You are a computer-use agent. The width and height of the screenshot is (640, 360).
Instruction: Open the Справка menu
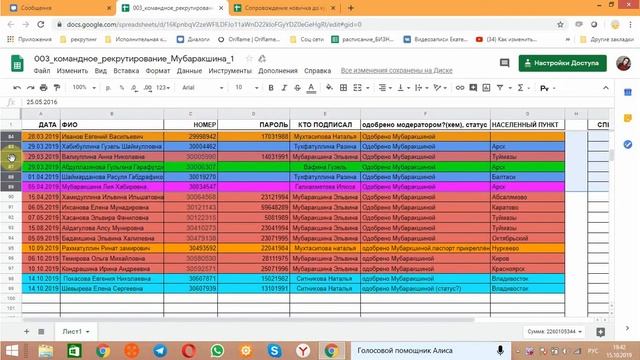(317, 71)
